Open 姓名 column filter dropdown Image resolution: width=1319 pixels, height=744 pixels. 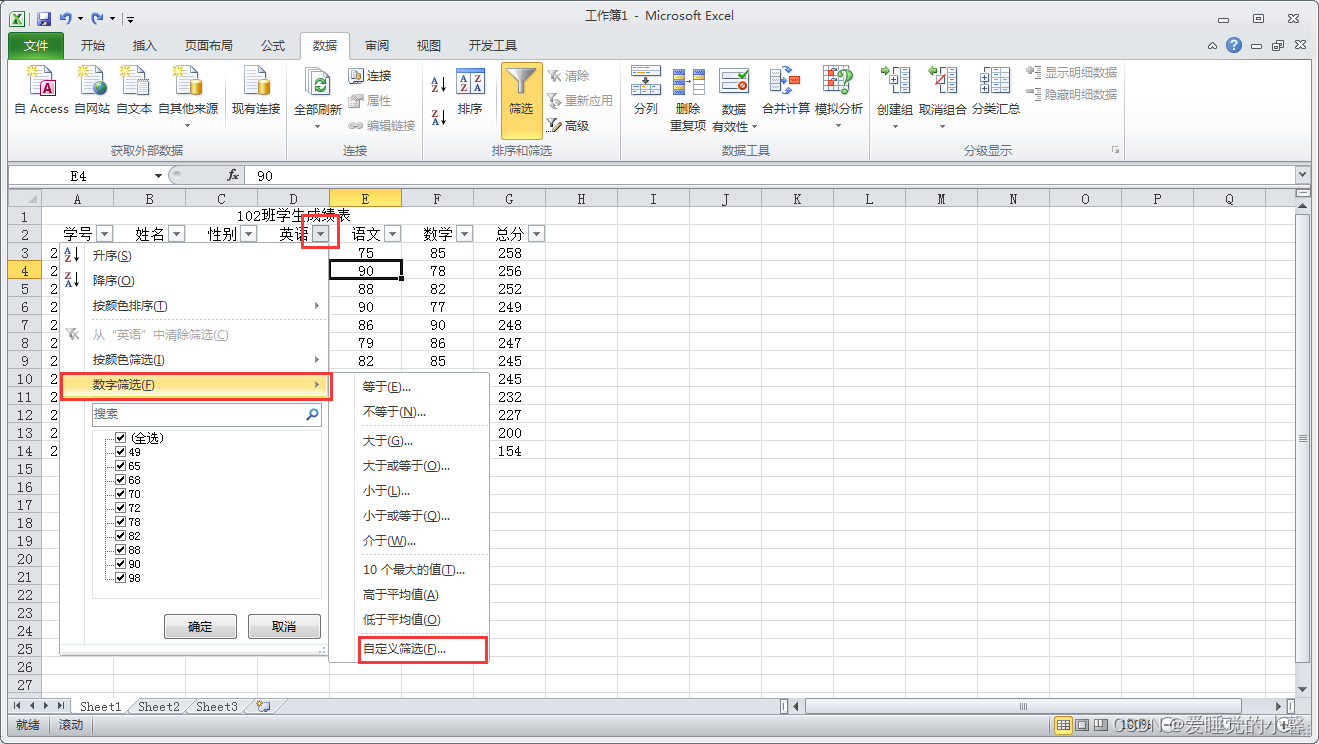point(177,234)
